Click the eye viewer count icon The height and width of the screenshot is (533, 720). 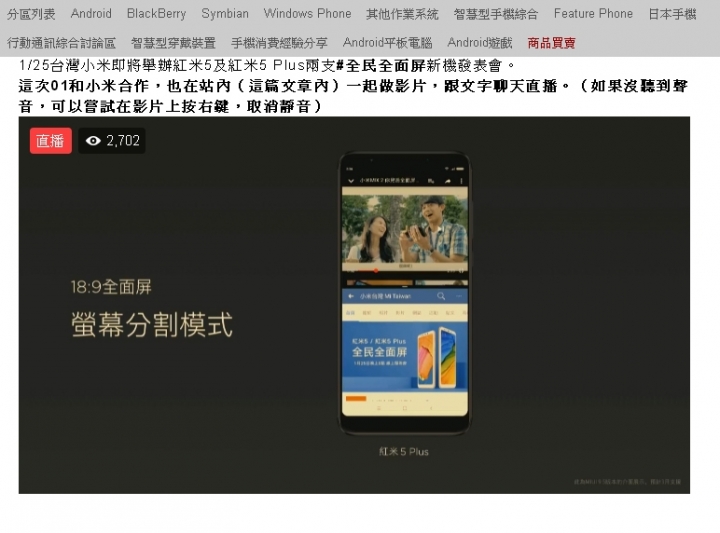tap(93, 140)
